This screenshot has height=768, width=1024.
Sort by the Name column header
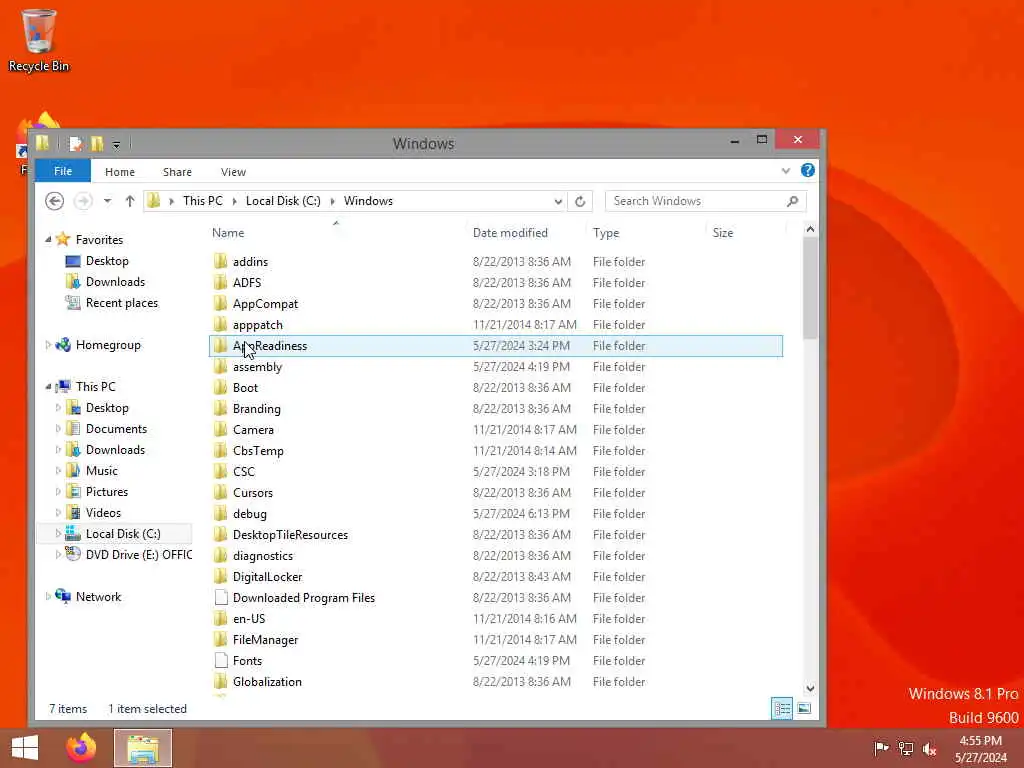[228, 232]
